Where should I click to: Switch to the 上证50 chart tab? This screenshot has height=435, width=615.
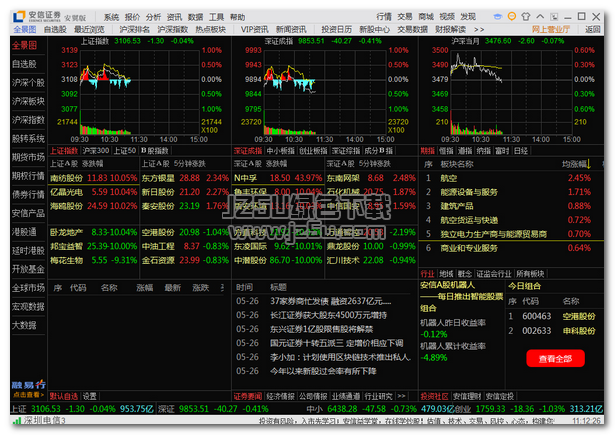125,151
